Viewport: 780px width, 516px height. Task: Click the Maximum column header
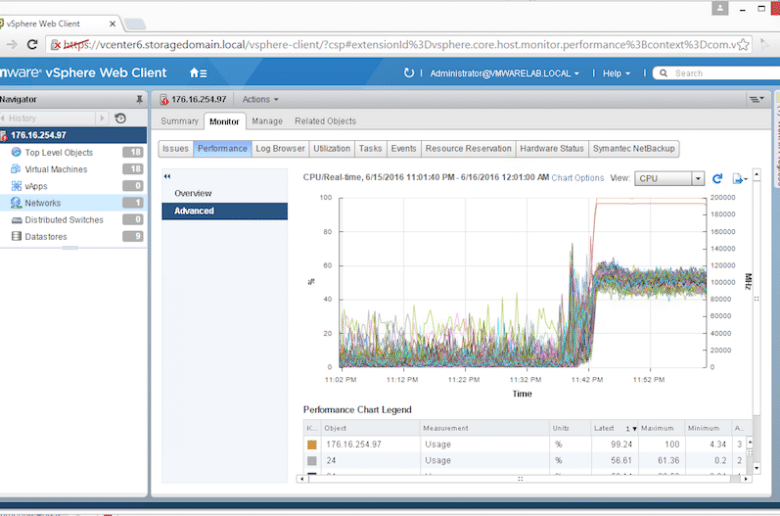(x=661, y=428)
